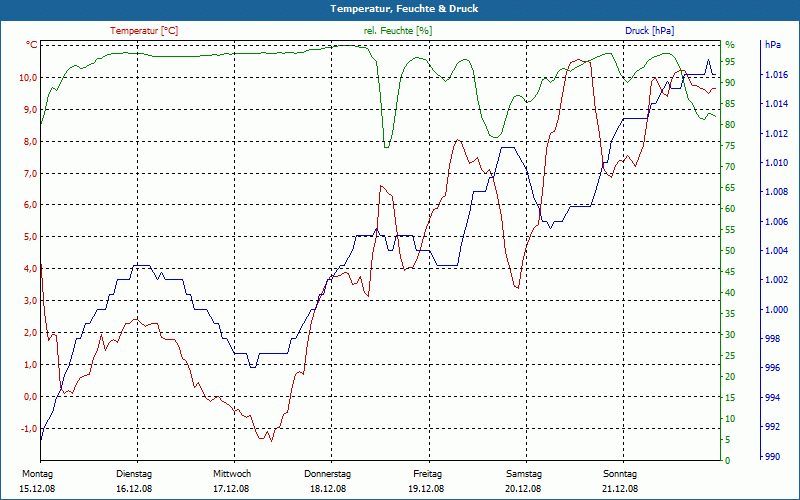Click the '4,0' temperature axis value
This screenshot has height=500, width=800.
[30, 268]
